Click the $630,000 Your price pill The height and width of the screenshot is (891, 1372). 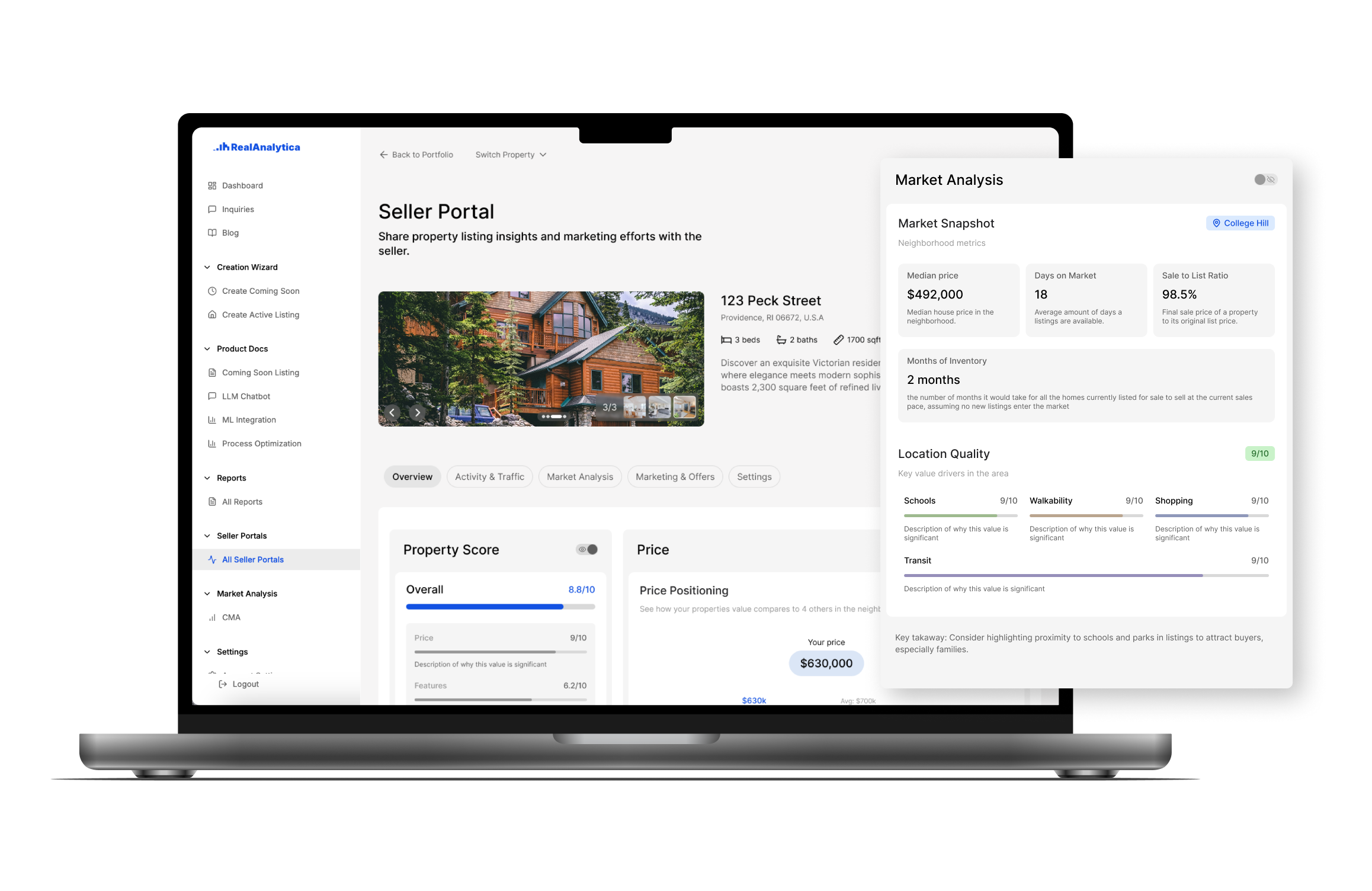click(826, 664)
